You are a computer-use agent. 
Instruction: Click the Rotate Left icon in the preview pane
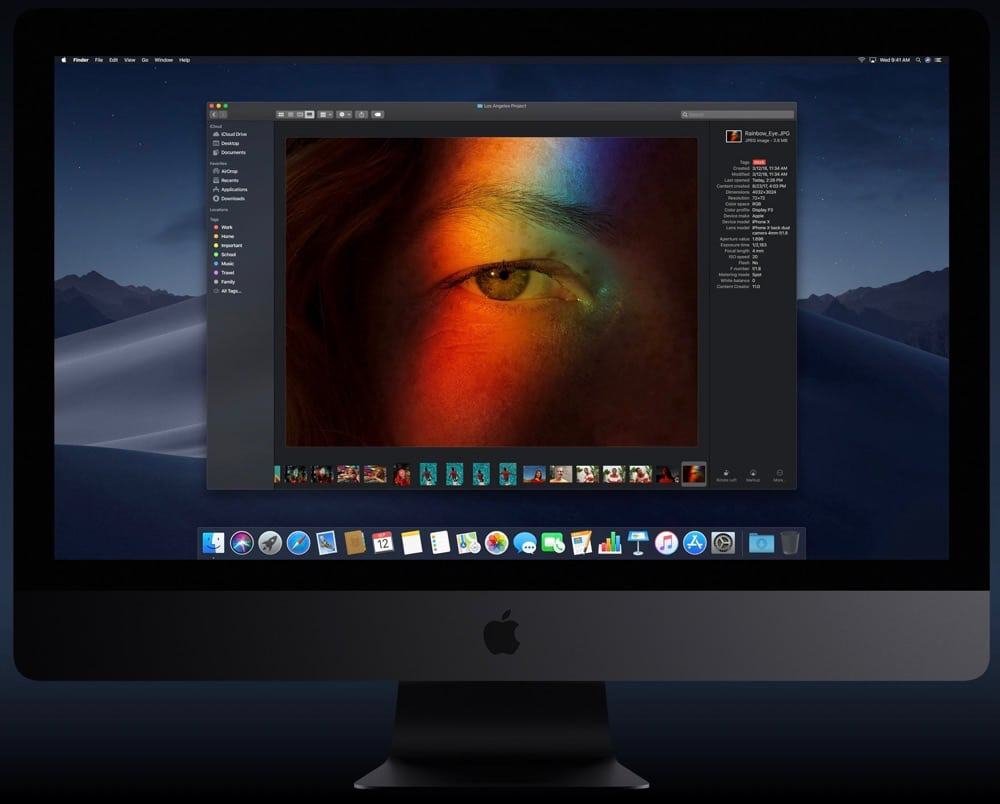(x=727, y=472)
